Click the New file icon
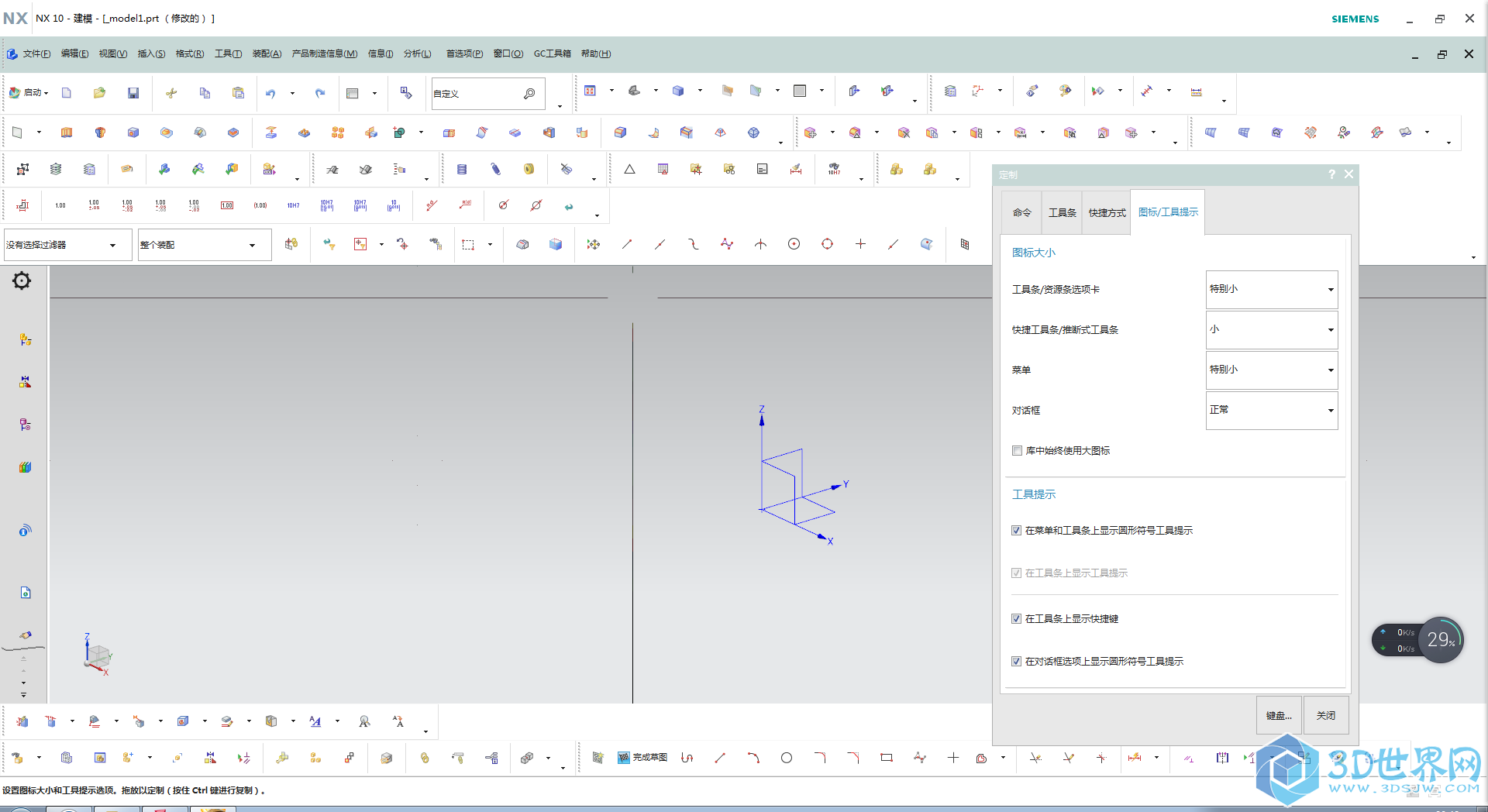The image size is (1488, 812). click(67, 93)
